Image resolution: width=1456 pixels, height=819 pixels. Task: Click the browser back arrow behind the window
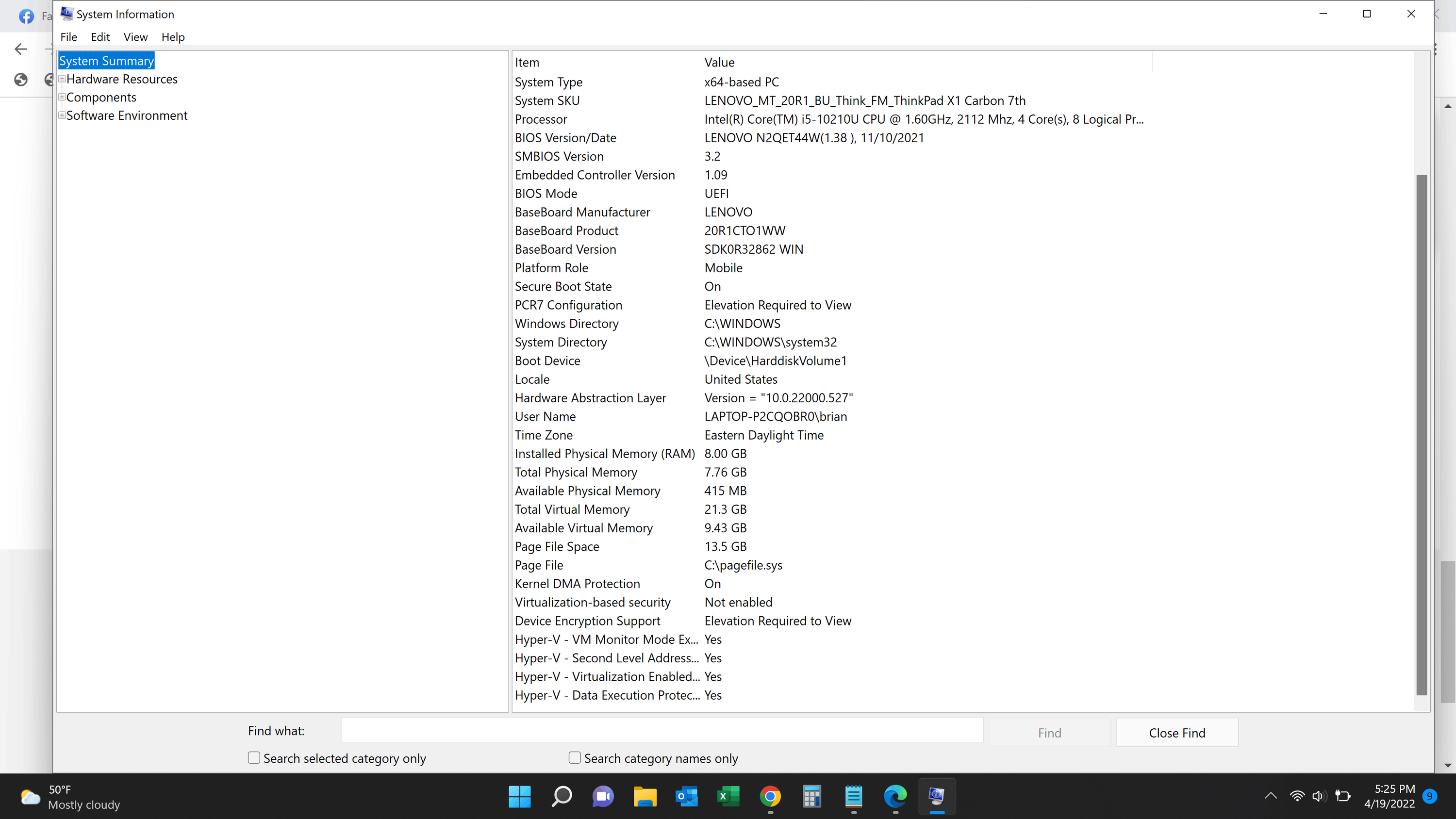click(21, 49)
